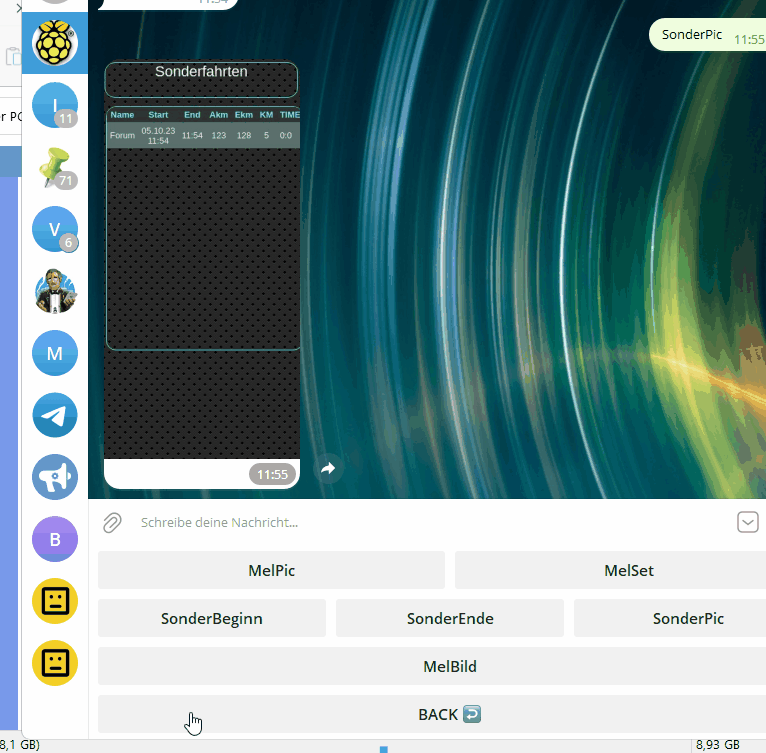Click the sent SonderPic message bubble
766x753 pixels.
(x=708, y=35)
